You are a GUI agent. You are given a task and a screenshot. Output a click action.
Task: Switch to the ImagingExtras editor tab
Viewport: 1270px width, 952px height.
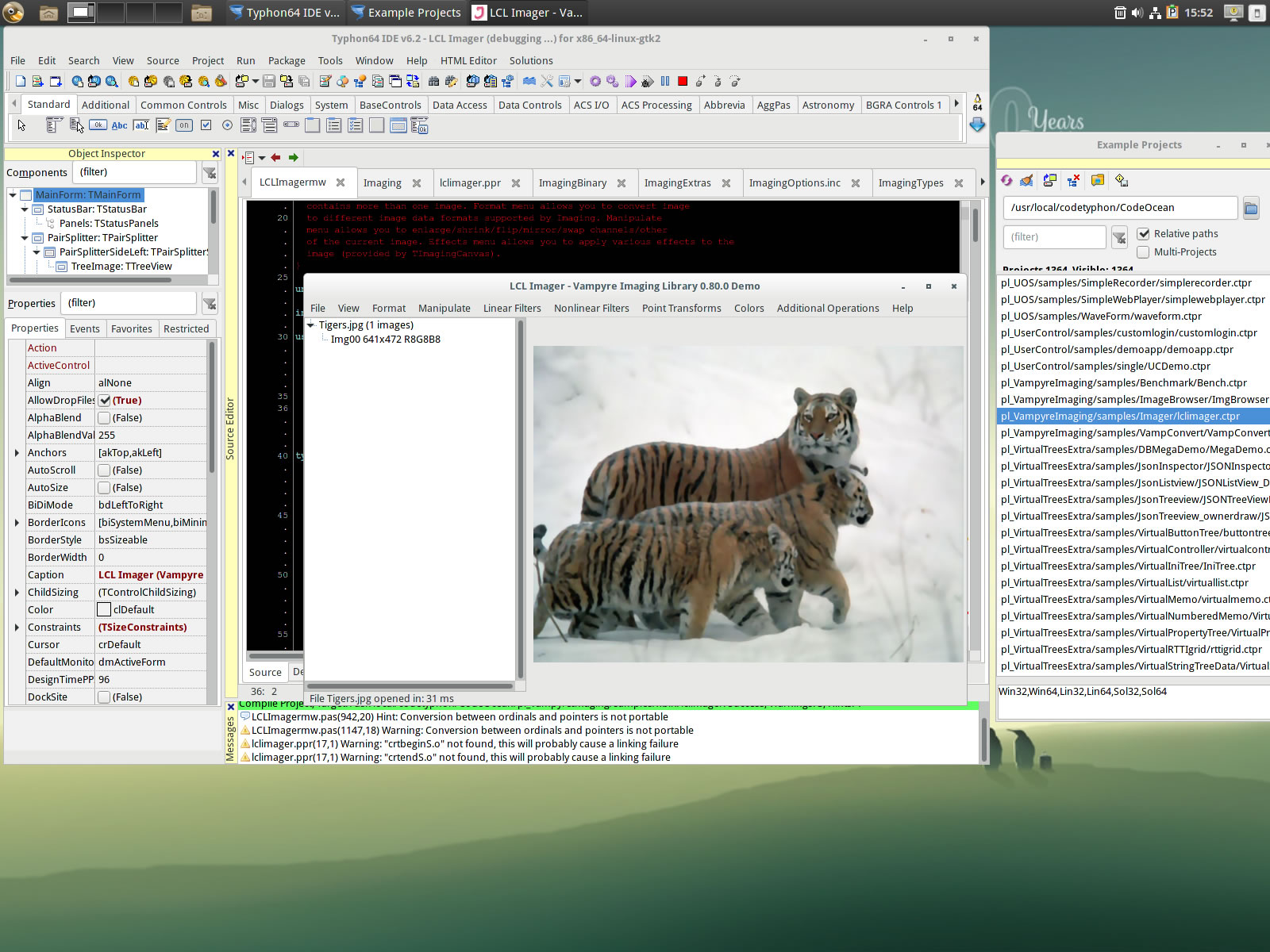click(x=678, y=182)
